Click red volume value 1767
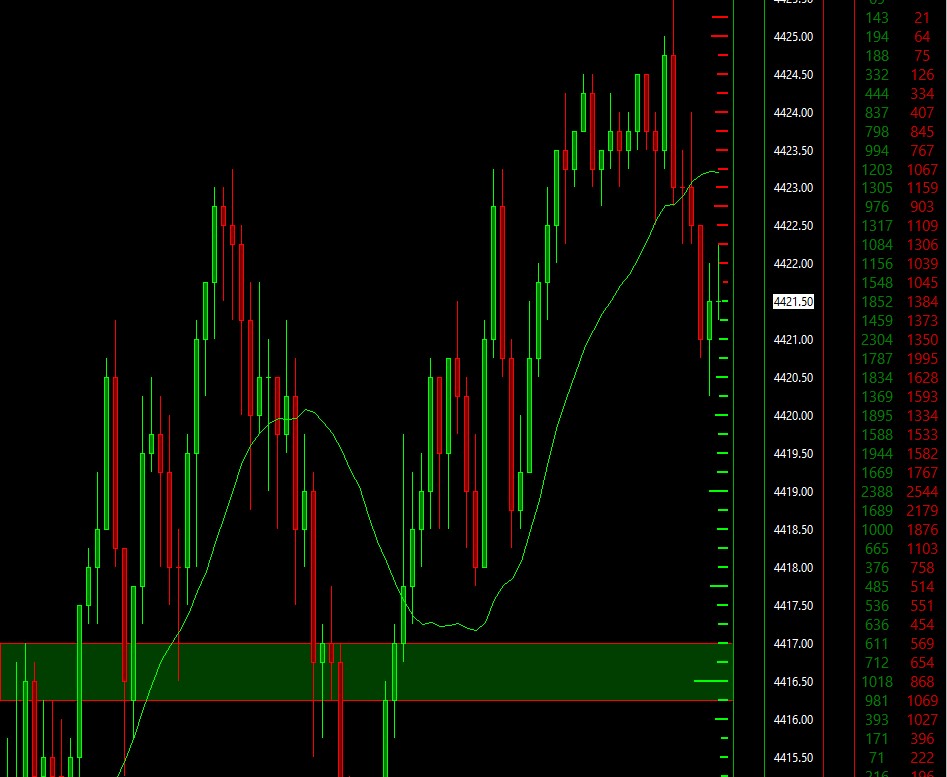The image size is (947, 777). pyautogui.click(x=922, y=473)
